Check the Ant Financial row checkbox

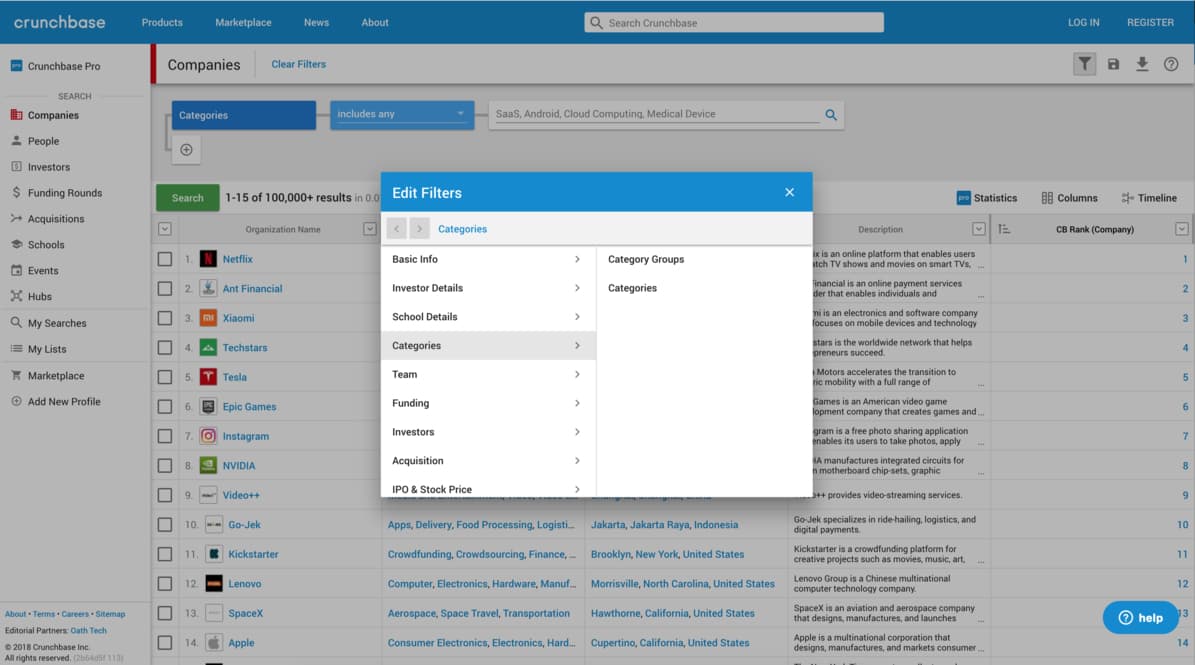tap(165, 289)
